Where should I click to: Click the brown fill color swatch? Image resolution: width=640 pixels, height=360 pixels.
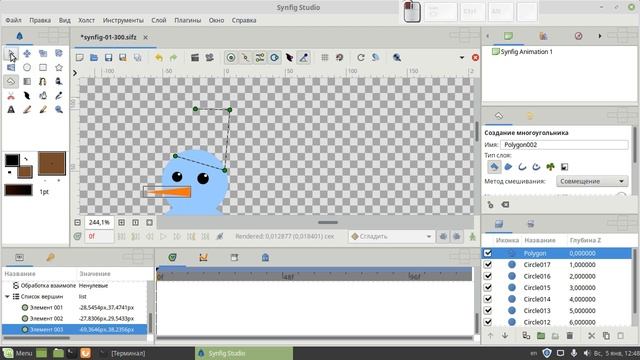pyautogui.click(x=25, y=171)
